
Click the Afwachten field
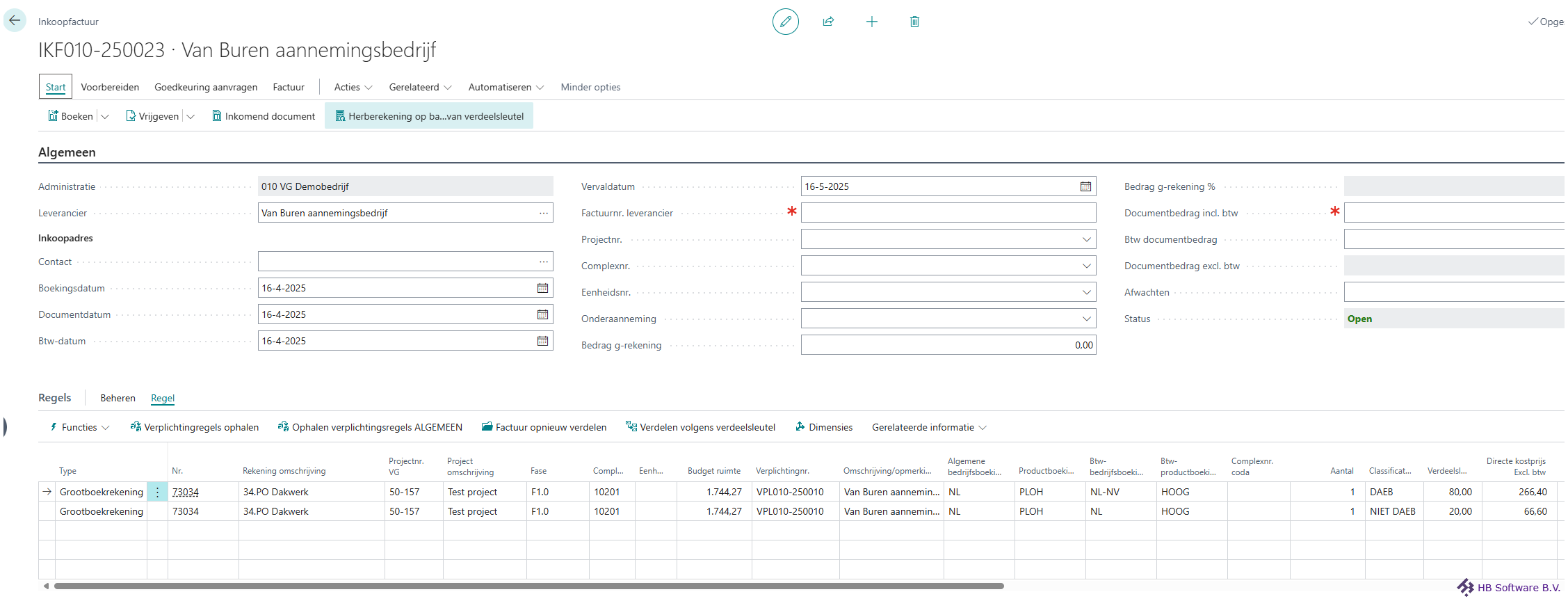[x=1455, y=292]
